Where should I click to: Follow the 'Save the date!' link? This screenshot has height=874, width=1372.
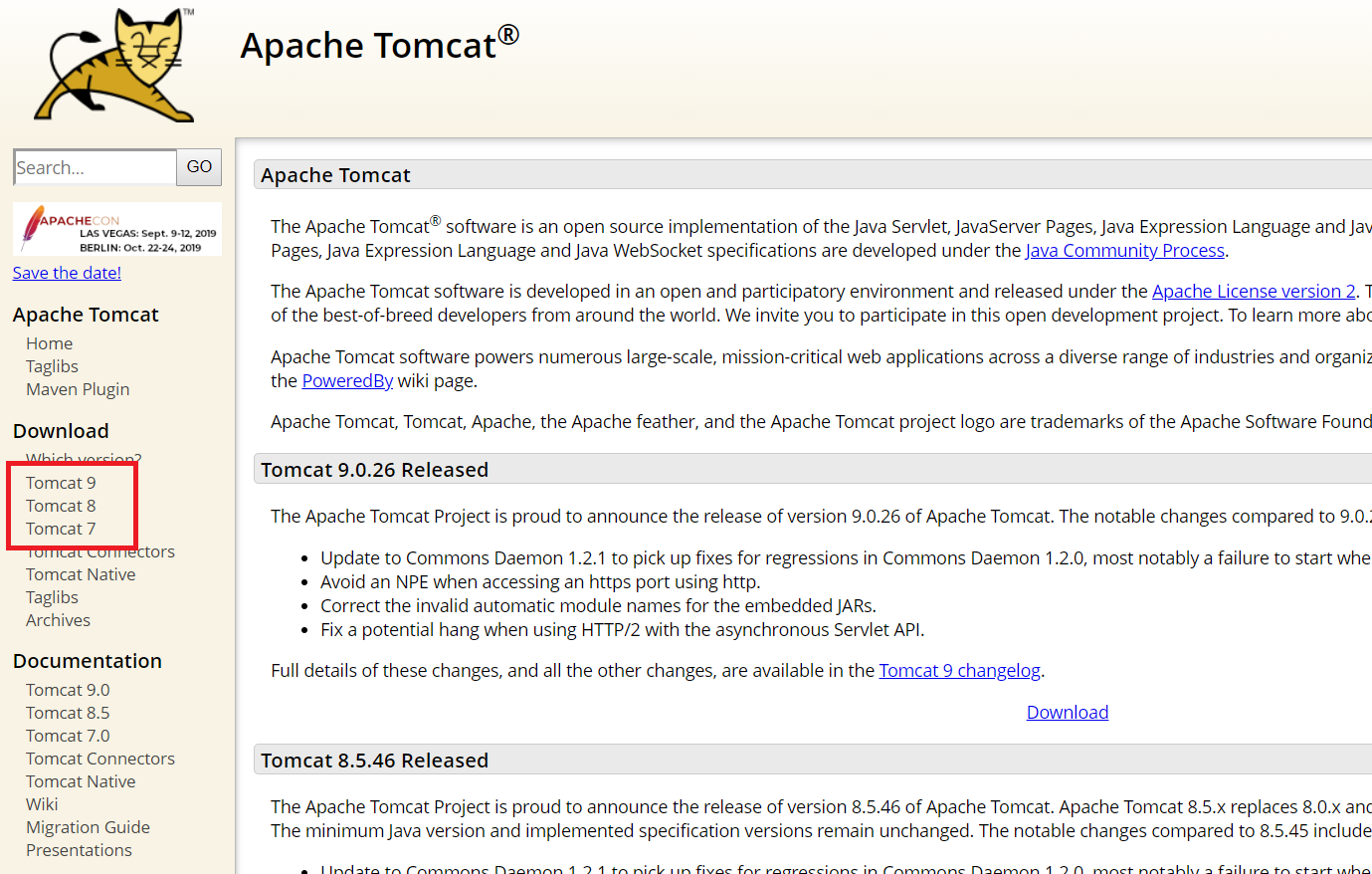(67, 273)
